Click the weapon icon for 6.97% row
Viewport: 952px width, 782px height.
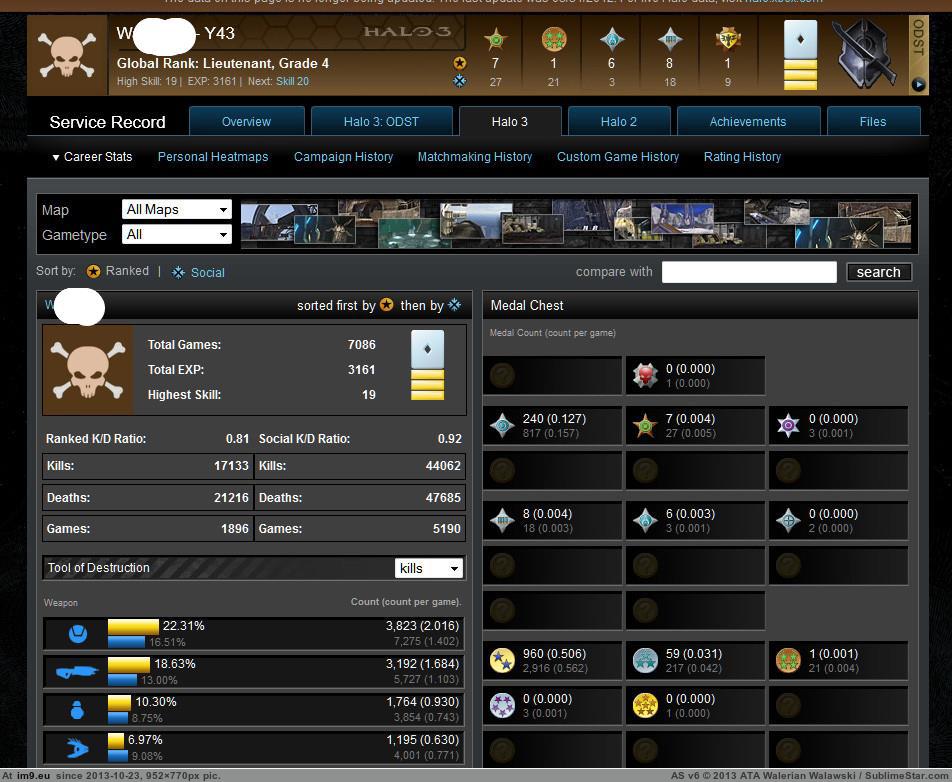click(x=77, y=747)
